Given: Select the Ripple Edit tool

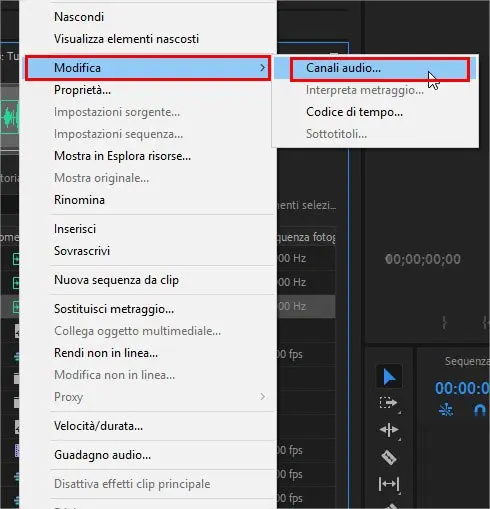Looking at the screenshot, I should point(389,430).
